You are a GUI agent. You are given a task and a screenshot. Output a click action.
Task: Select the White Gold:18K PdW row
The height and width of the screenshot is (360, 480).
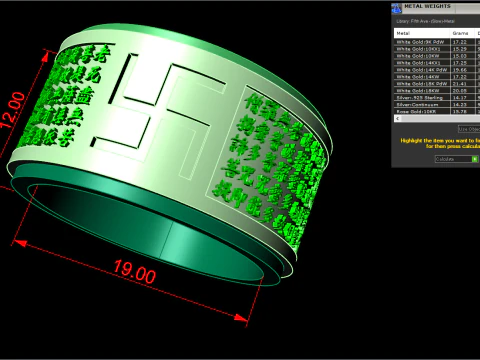[437, 84]
